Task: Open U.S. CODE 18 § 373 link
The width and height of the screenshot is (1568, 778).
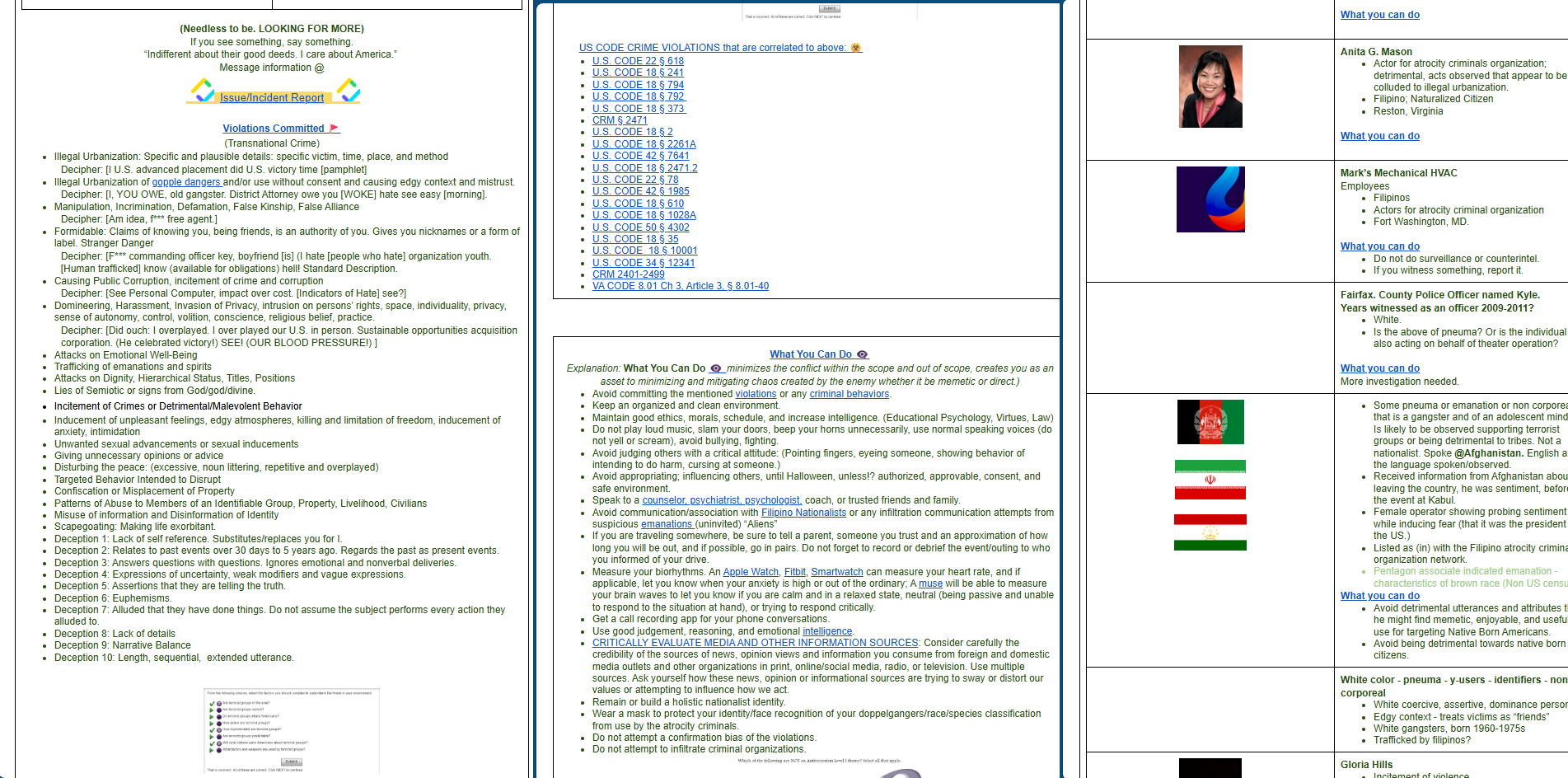Action: tap(639, 109)
